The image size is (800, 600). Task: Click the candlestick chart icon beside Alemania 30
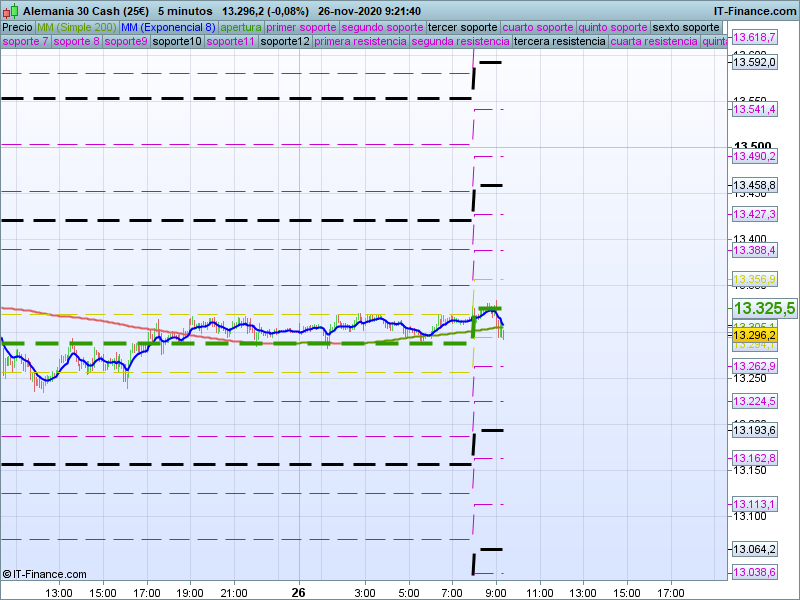[10, 11]
